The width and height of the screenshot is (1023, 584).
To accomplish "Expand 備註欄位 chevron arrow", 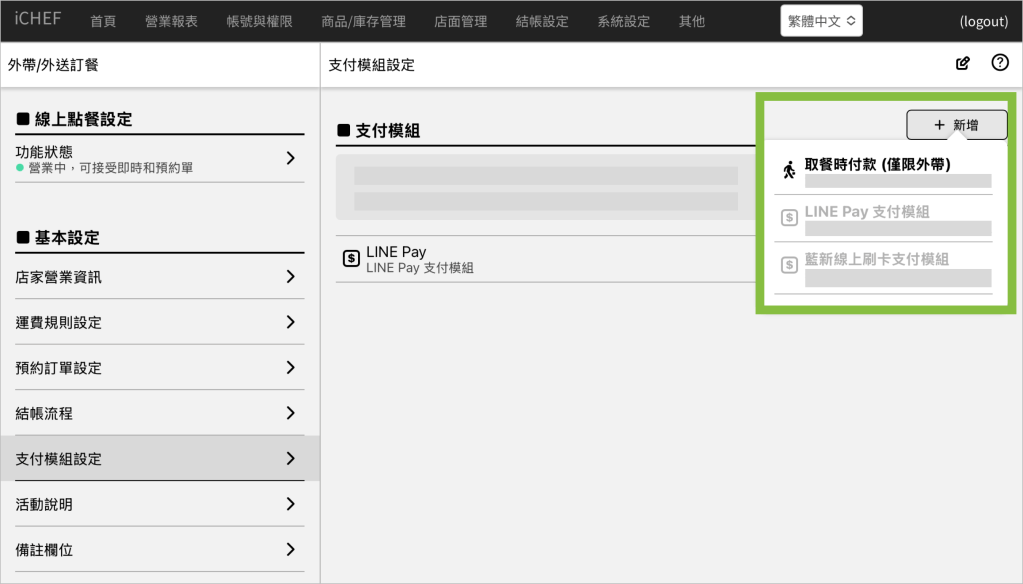I will (x=290, y=549).
